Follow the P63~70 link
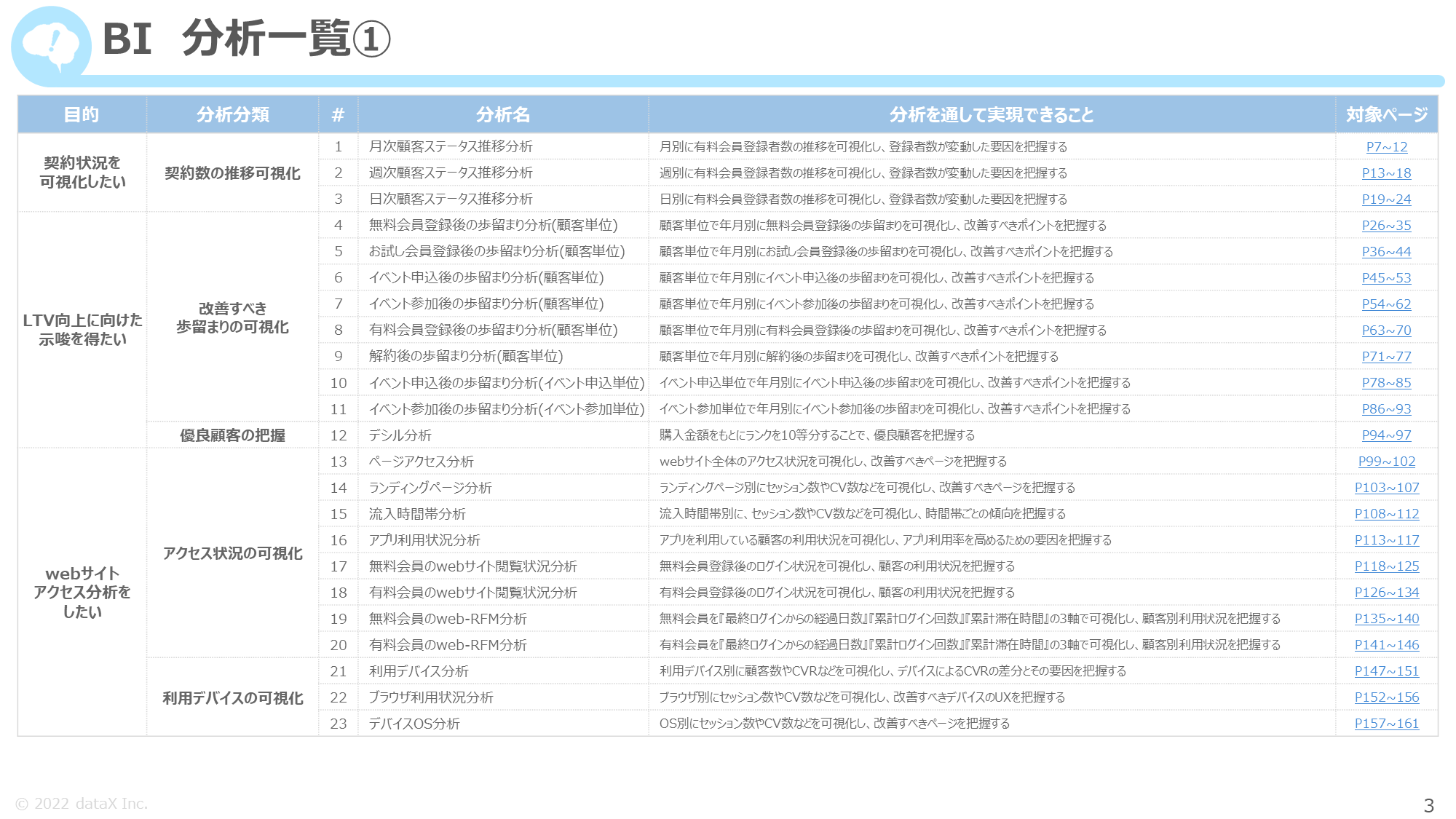This screenshot has width=1456, height=819. (x=1386, y=330)
